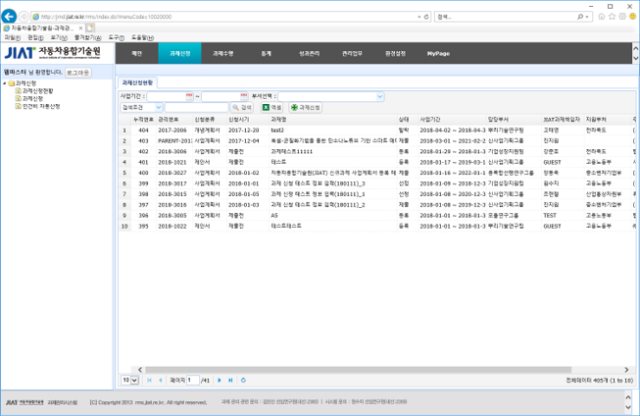Open the MyPage top navigation menu
This screenshot has width=640, height=416.
(x=438, y=52)
